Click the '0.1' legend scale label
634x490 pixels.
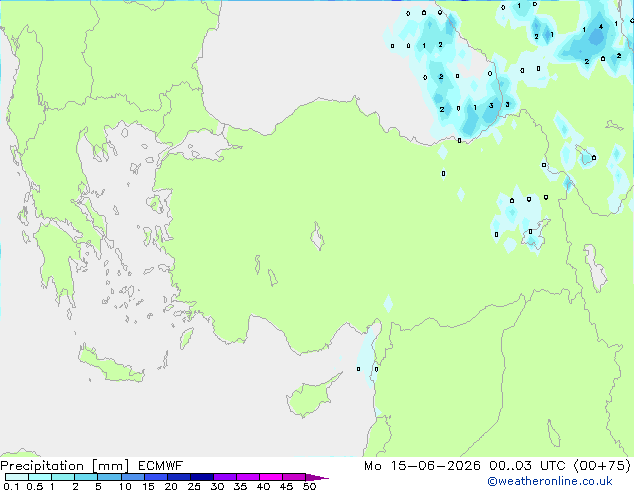(11, 486)
